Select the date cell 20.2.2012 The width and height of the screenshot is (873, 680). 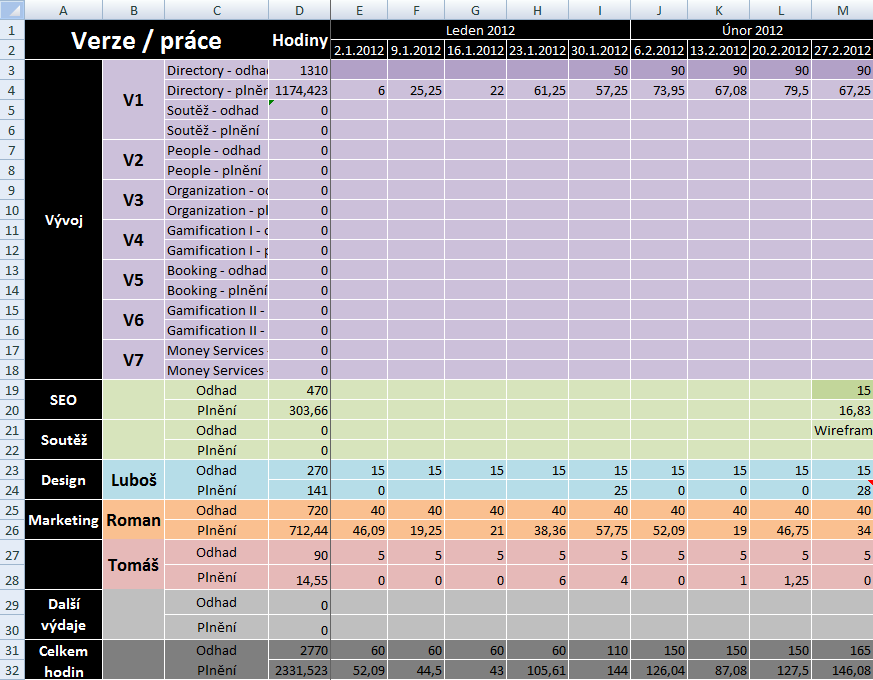(x=781, y=50)
